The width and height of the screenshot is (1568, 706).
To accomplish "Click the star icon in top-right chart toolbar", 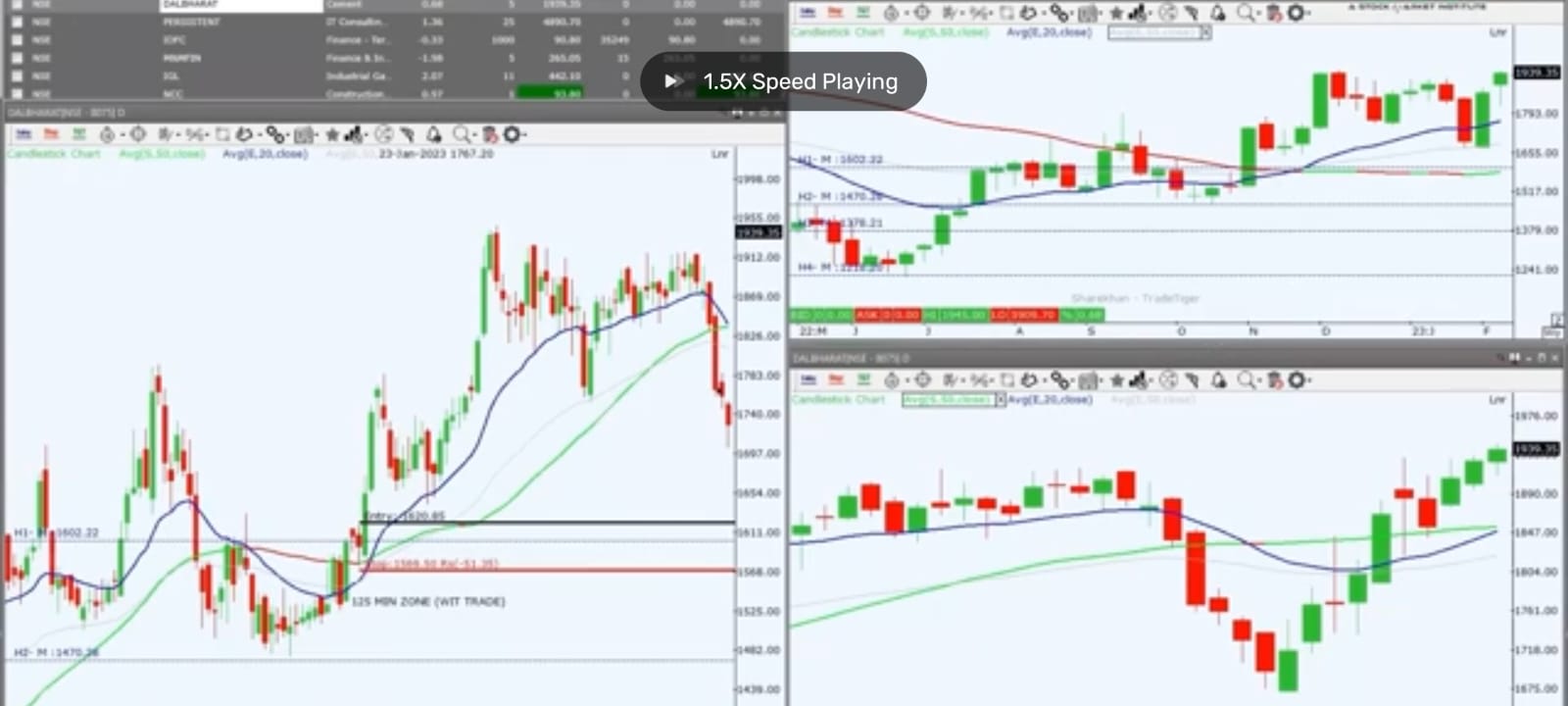I will [x=1116, y=13].
